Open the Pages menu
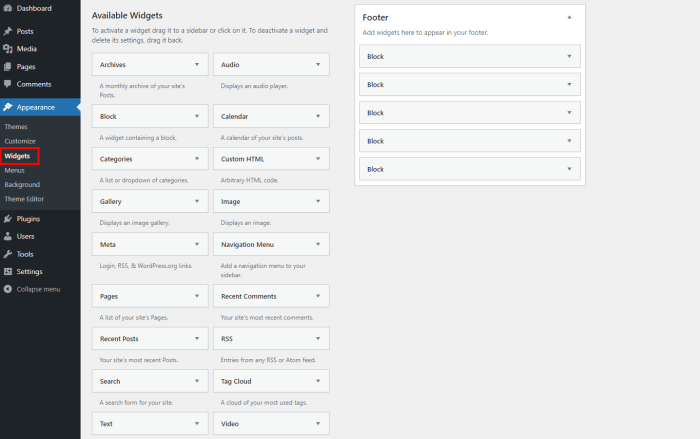The width and height of the screenshot is (700, 439). 26,67
